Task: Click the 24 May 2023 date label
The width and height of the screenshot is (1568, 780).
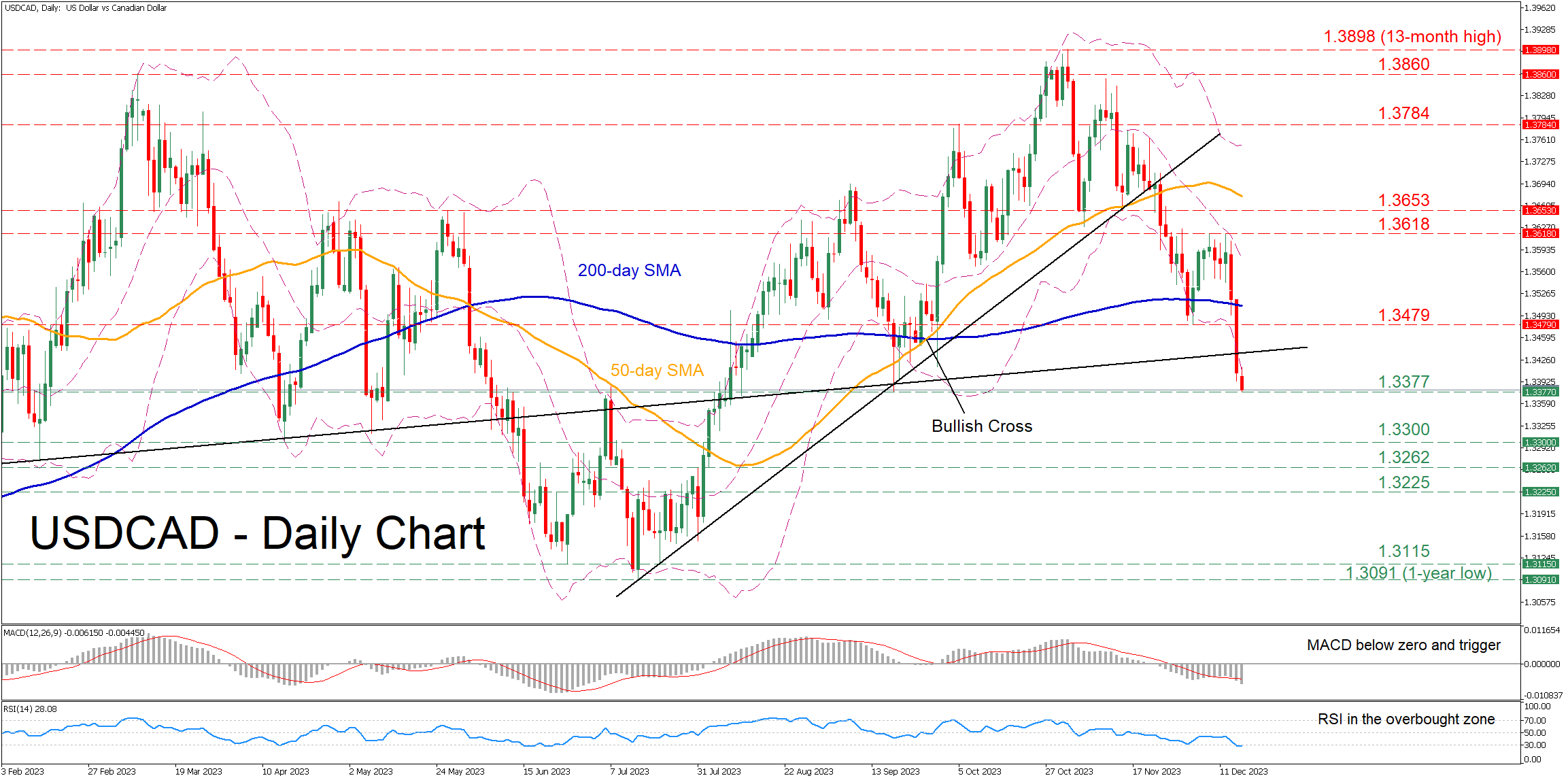Action: click(460, 772)
